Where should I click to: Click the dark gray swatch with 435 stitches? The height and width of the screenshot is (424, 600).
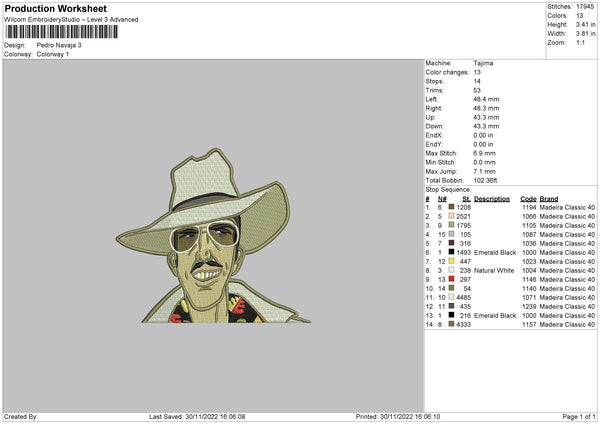click(x=451, y=306)
